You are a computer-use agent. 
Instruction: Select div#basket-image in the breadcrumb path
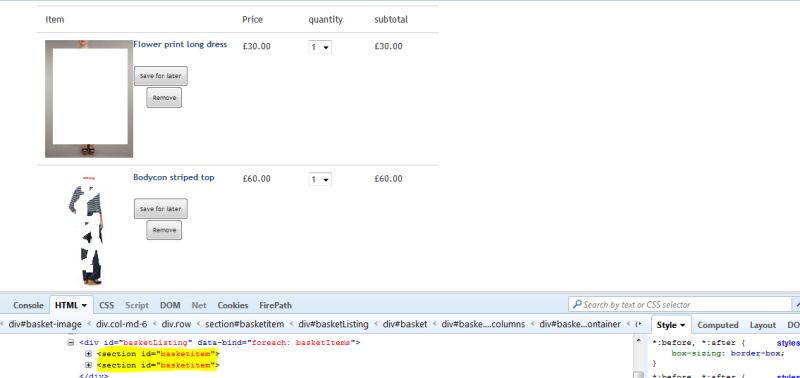tap(45, 324)
